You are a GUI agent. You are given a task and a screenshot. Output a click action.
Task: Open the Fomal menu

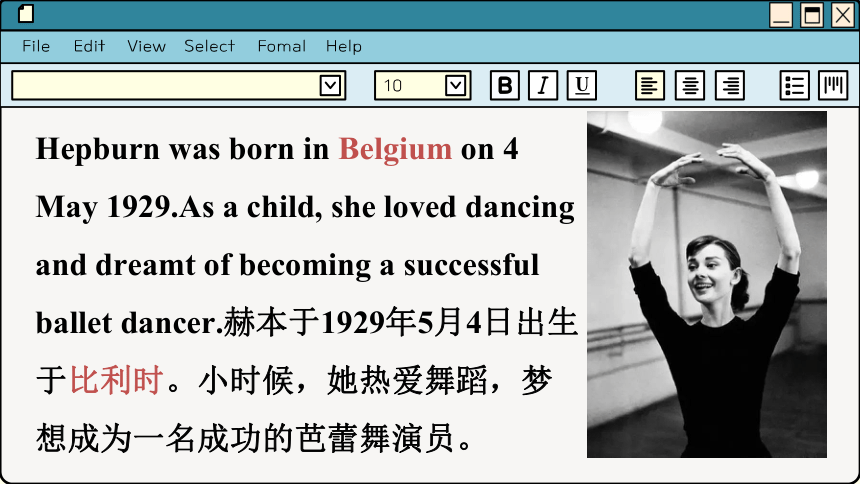282,46
